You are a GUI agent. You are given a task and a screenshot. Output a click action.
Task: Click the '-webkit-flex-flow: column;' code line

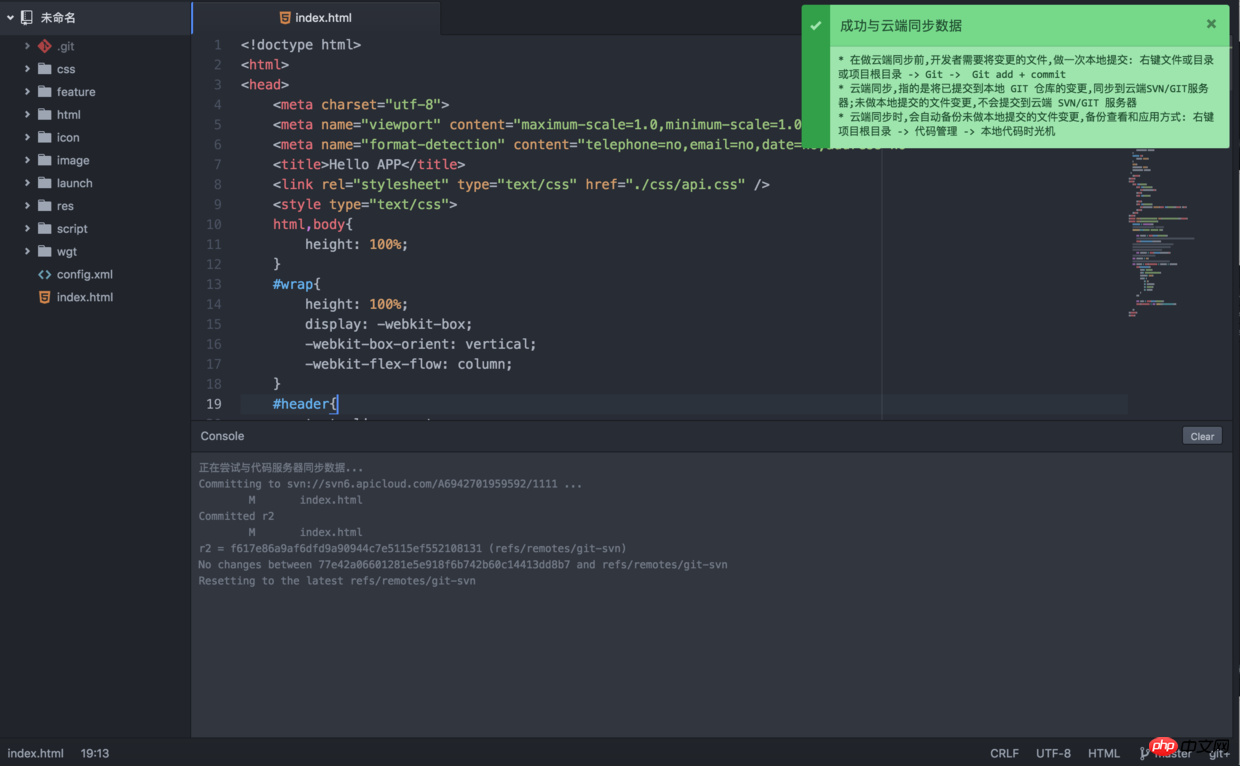(x=409, y=364)
